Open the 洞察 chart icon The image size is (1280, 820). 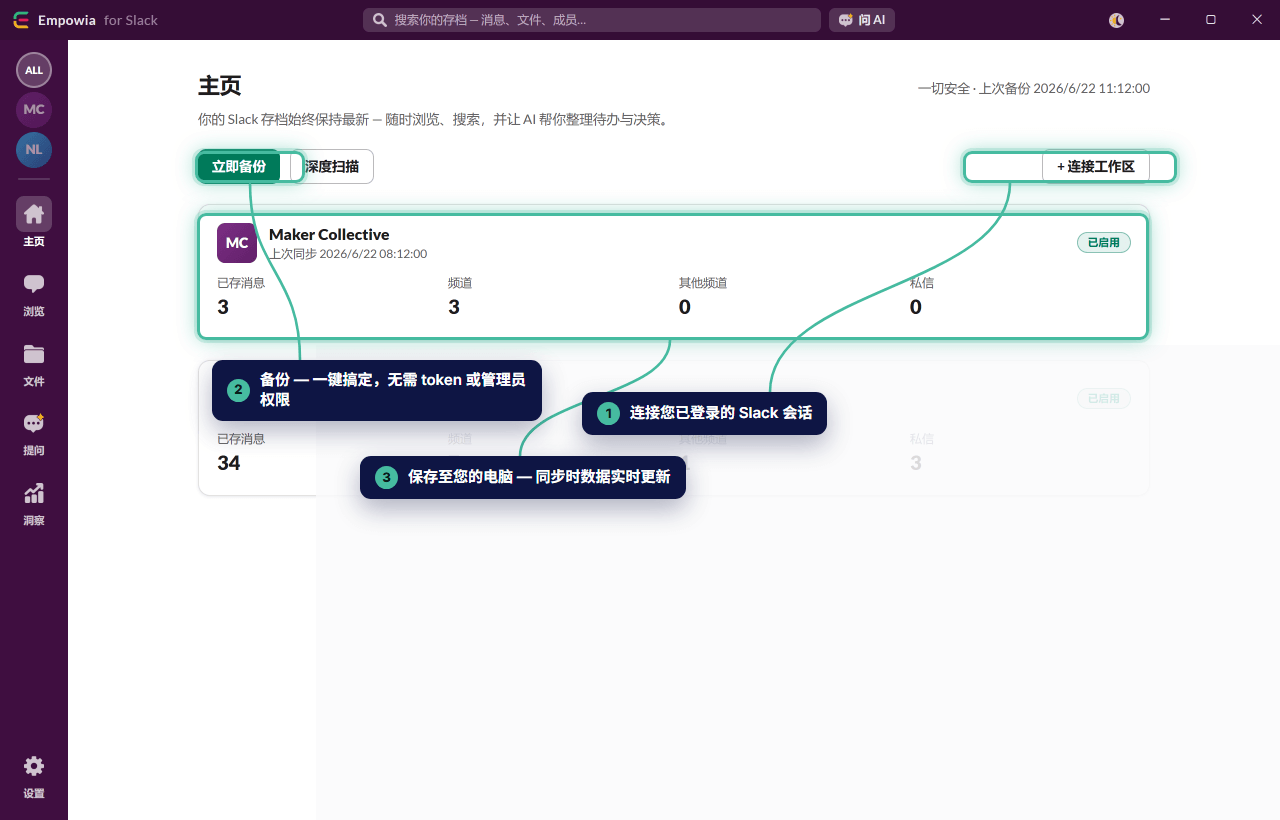[x=34, y=493]
